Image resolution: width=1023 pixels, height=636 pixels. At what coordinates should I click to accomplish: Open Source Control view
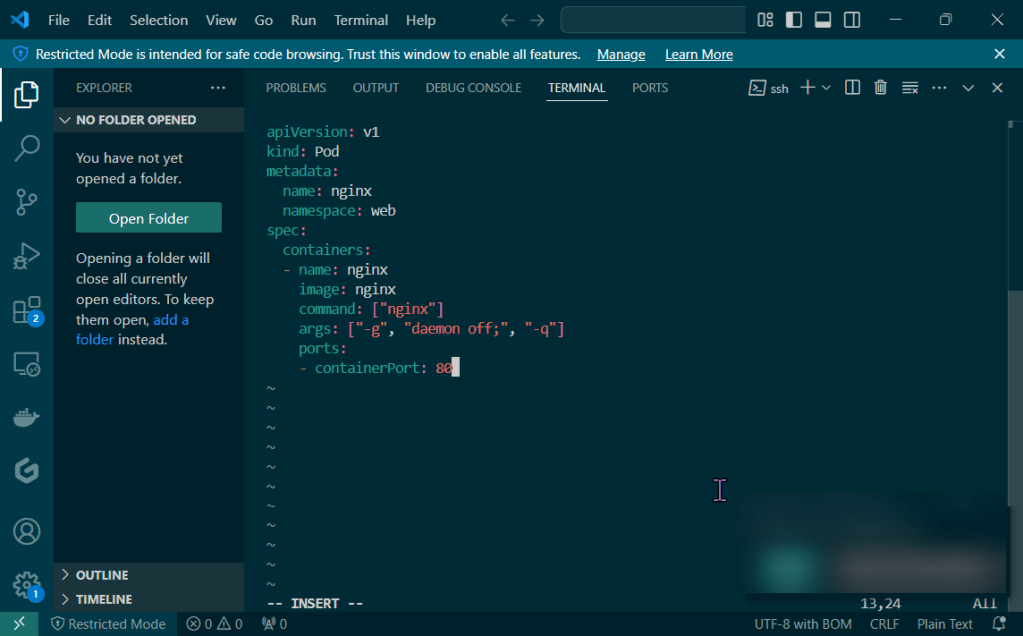point(27,202)
